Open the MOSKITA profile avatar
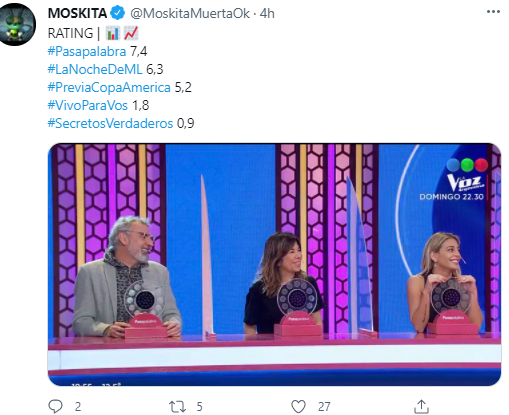This screenshot has width=509, height=415. point(17,25)
